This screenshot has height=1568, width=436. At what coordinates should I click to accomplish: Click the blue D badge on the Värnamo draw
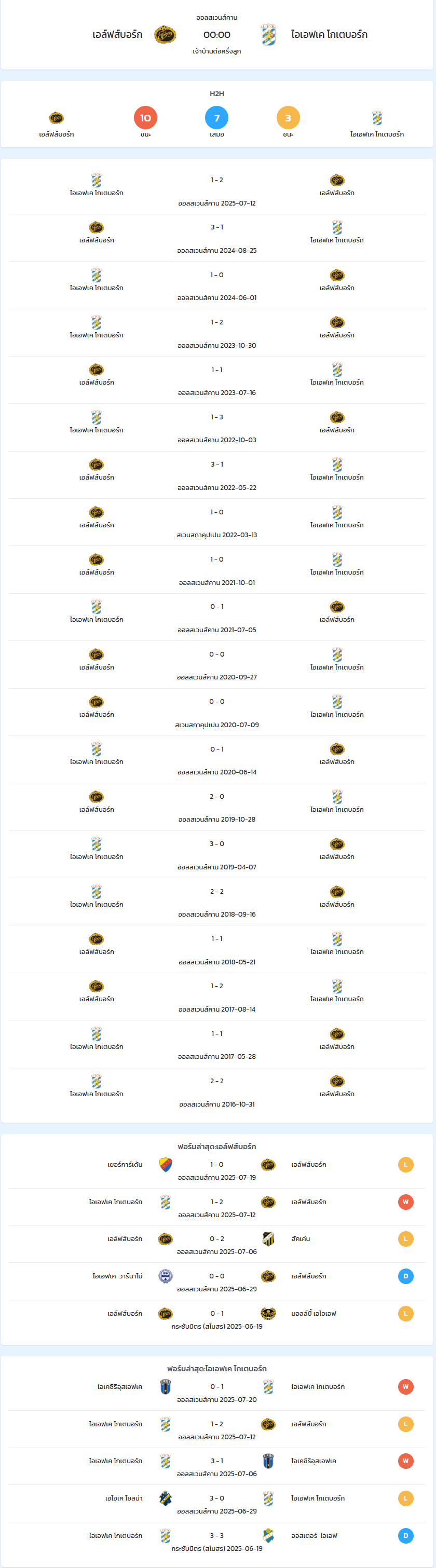[405, 1276]
